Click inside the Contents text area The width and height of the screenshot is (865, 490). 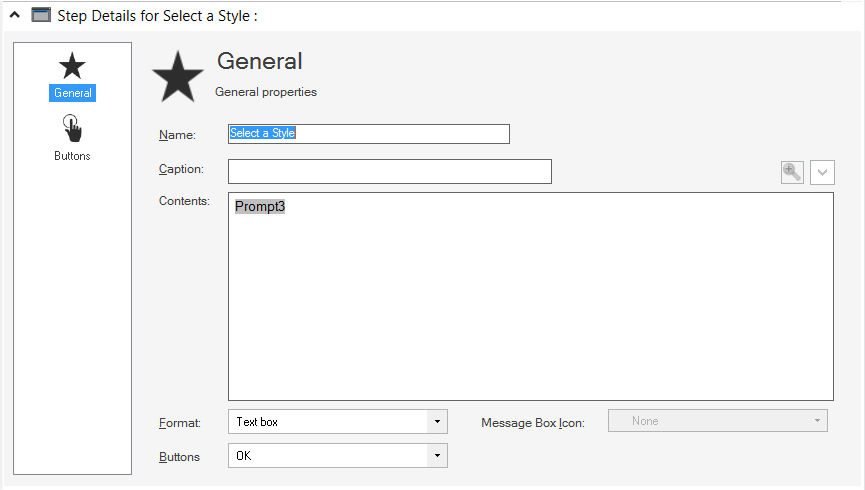531,296
